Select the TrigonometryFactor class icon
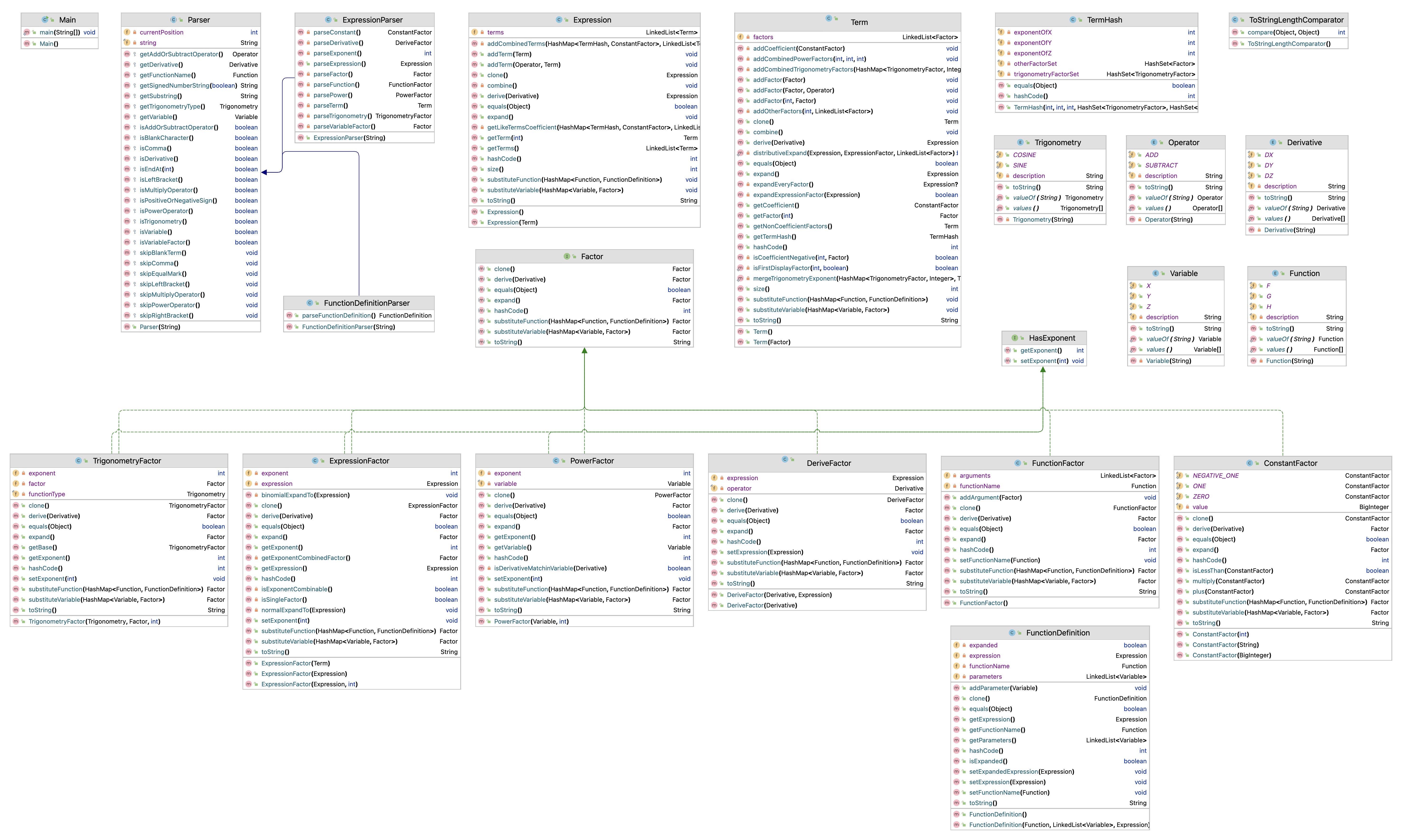This screenshot has height=840, width=1402. [79, 461]
